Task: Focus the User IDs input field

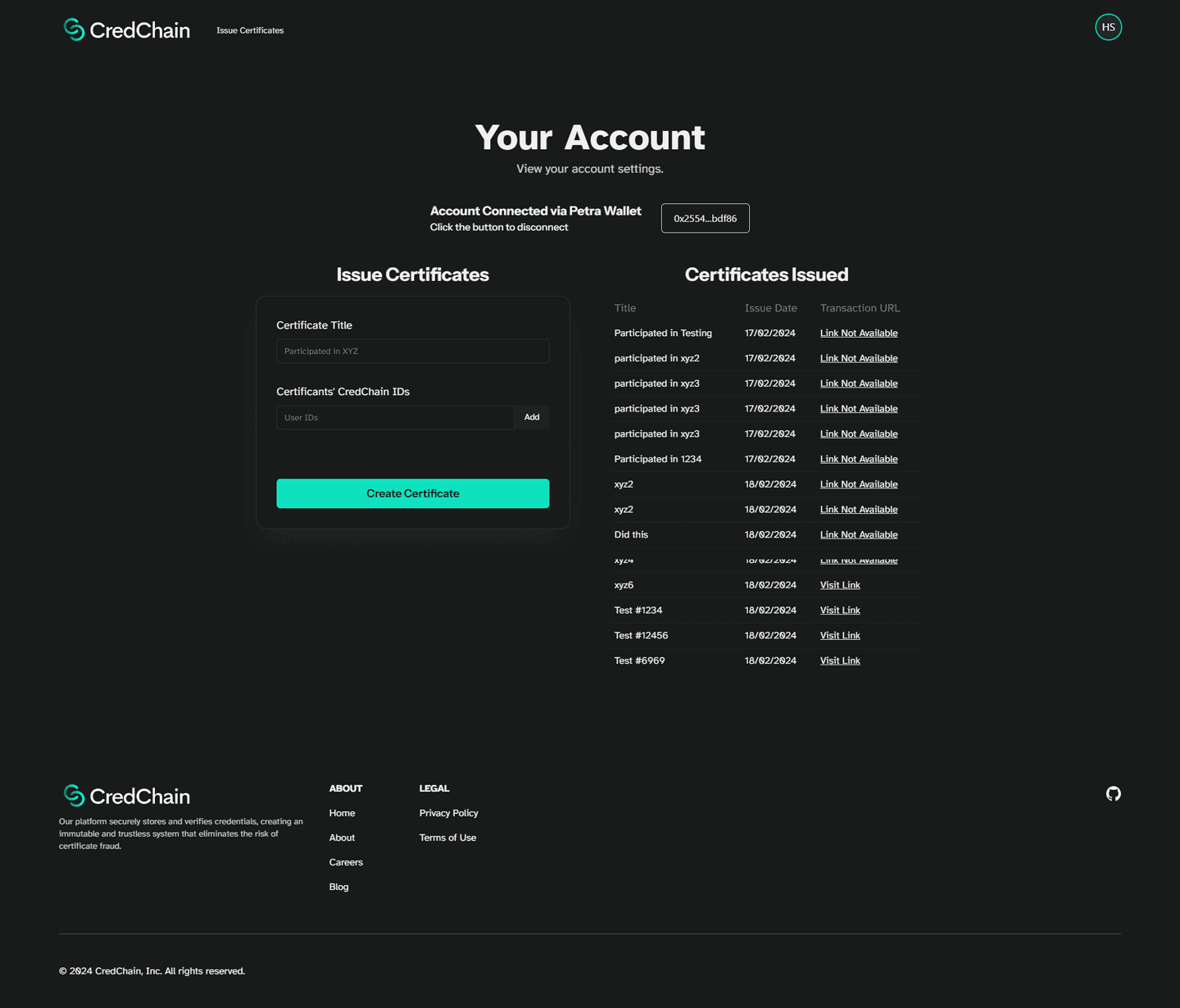Action: click(395, 417)
